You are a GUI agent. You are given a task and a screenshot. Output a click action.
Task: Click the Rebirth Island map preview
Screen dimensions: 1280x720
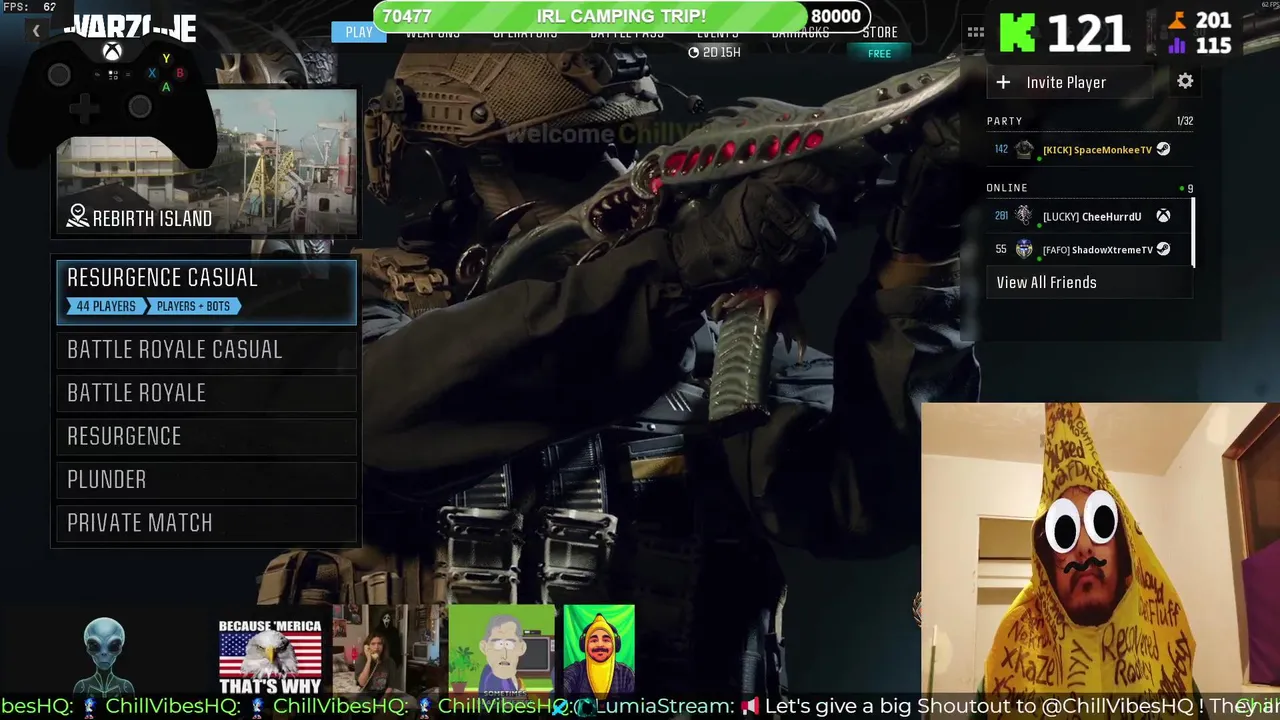(x=206, y=163)
